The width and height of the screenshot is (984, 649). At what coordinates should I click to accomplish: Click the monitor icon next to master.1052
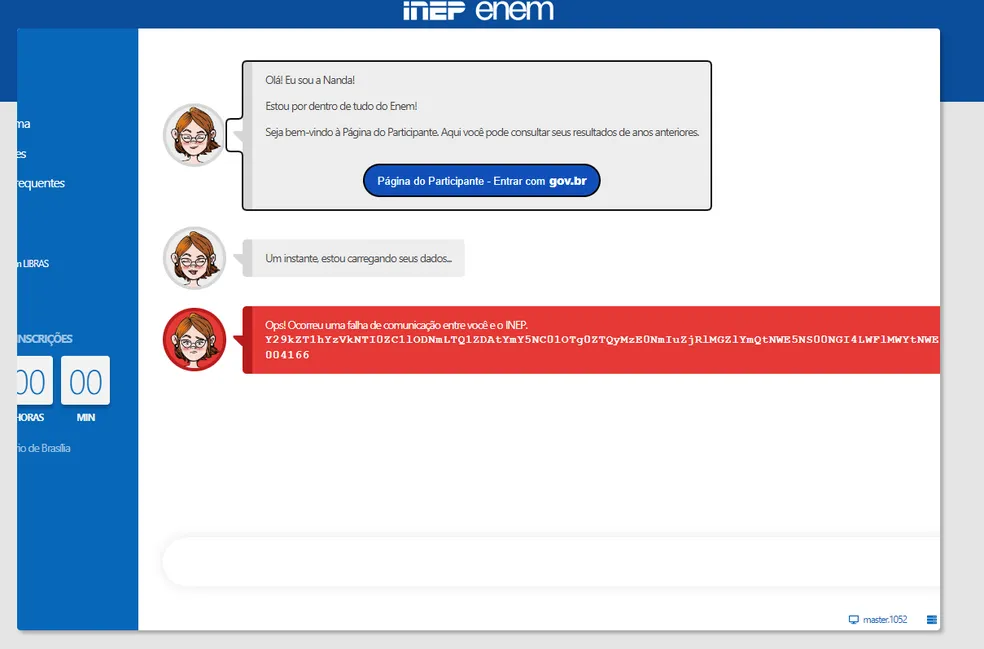[853, 620]
